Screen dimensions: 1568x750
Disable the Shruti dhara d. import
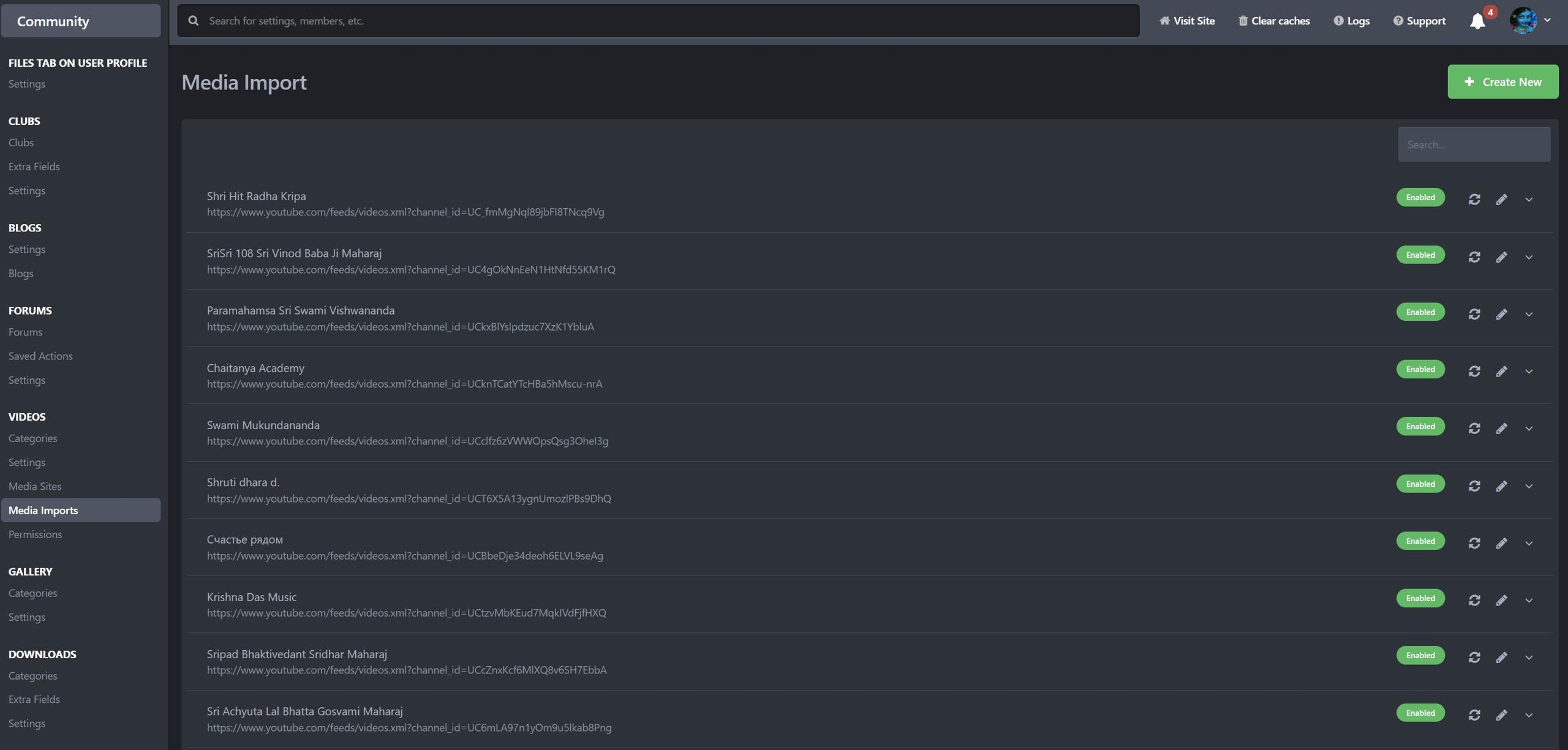[1420, 484]
